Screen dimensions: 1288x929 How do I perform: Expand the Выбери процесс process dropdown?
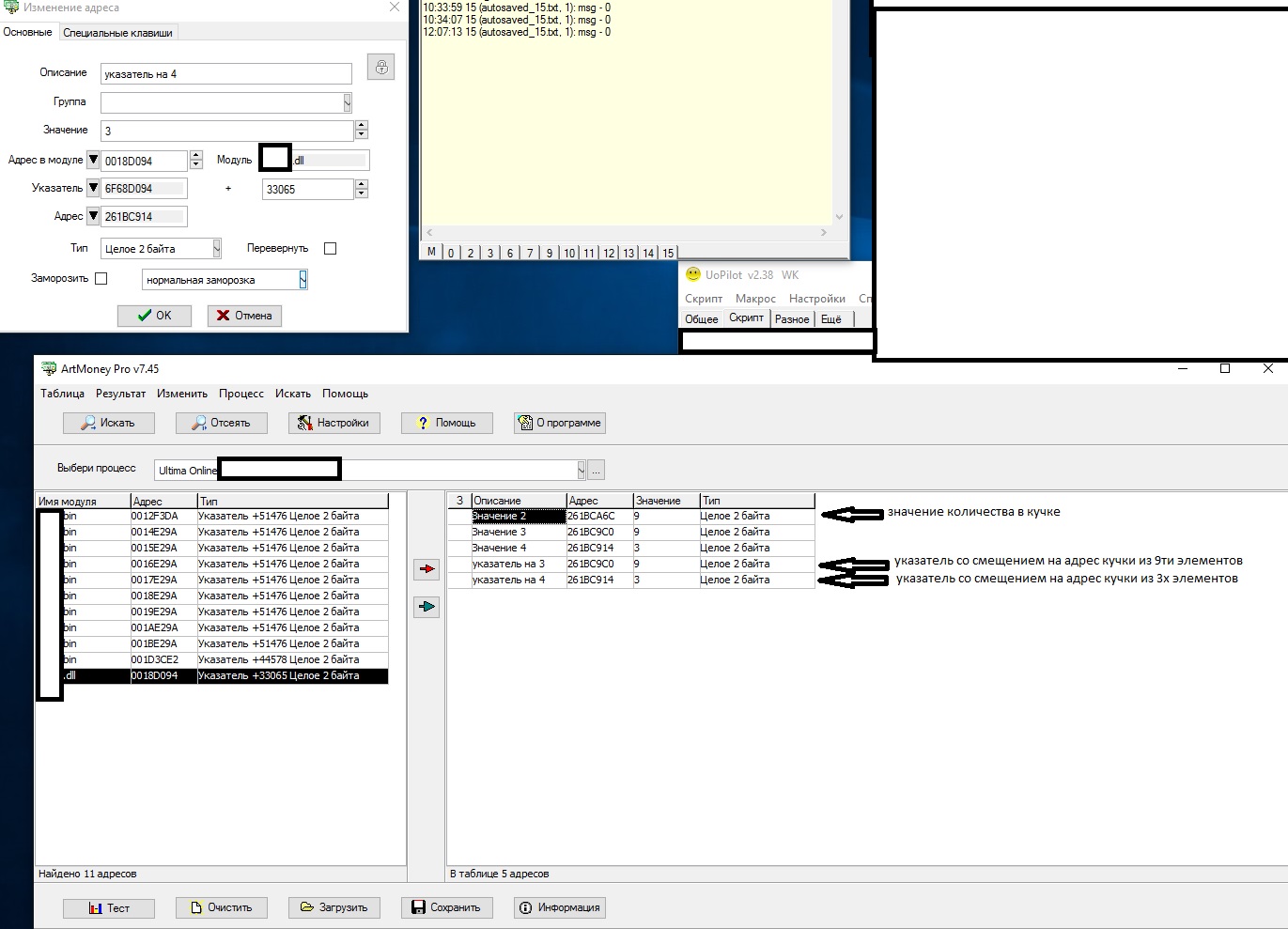coord(581,470)
